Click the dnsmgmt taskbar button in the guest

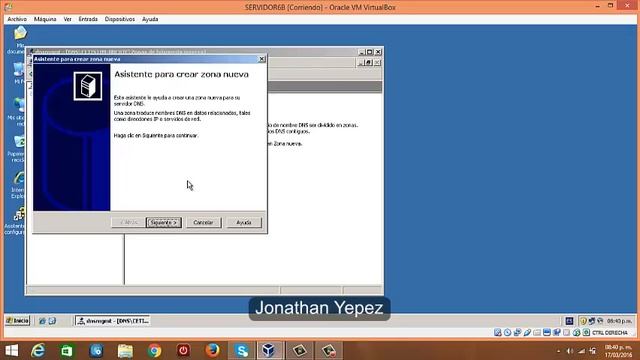coord(113,321)
